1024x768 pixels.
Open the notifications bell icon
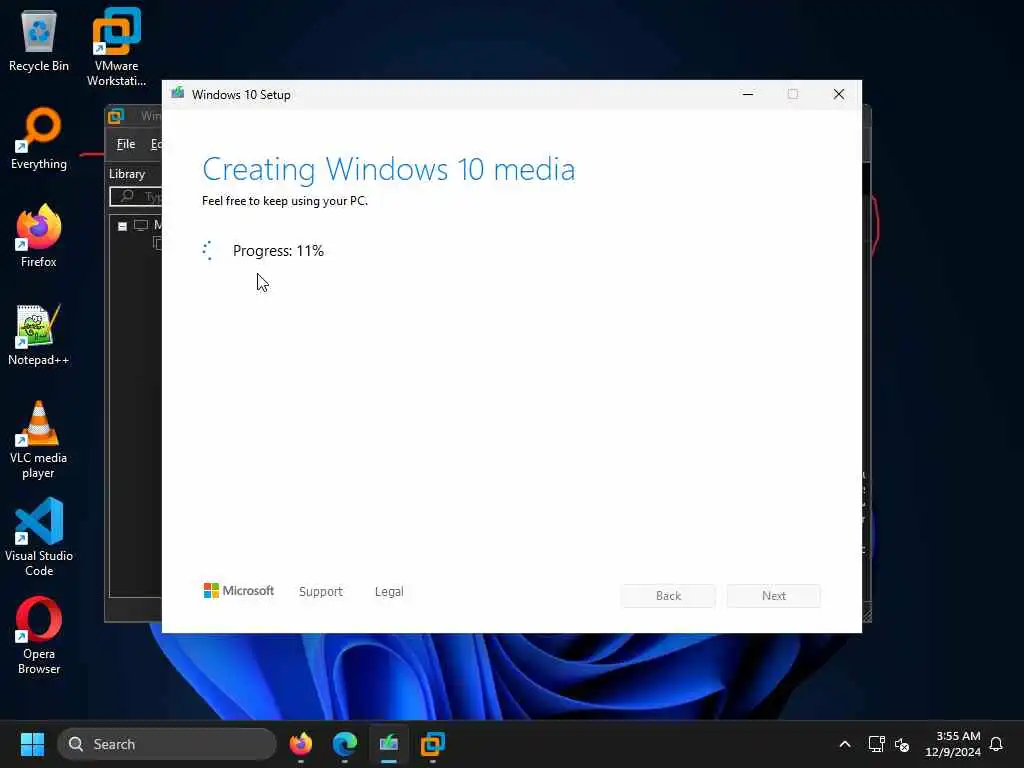[996, 744]
